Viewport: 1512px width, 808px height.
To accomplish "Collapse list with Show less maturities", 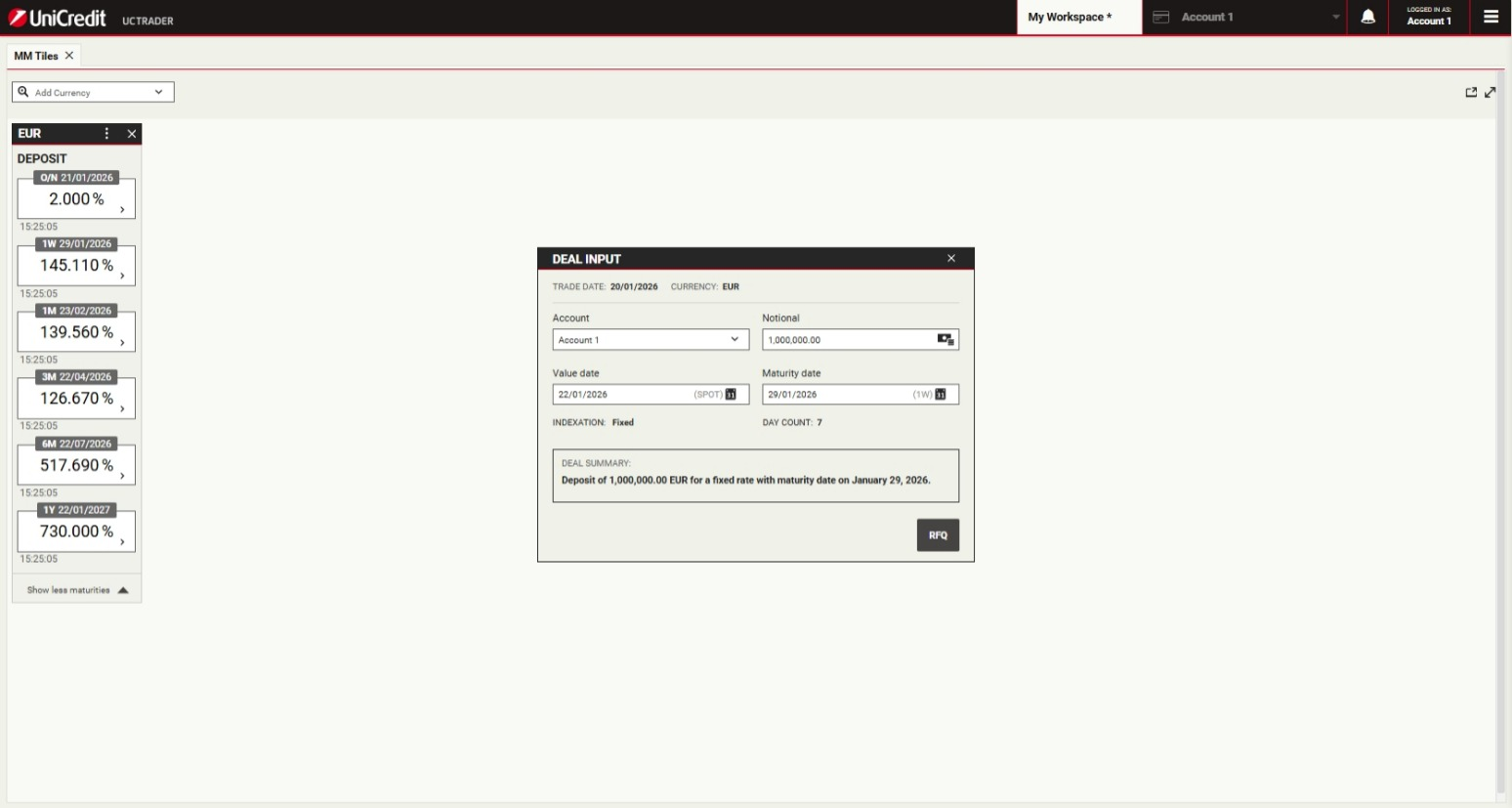I will click(77, 590).
